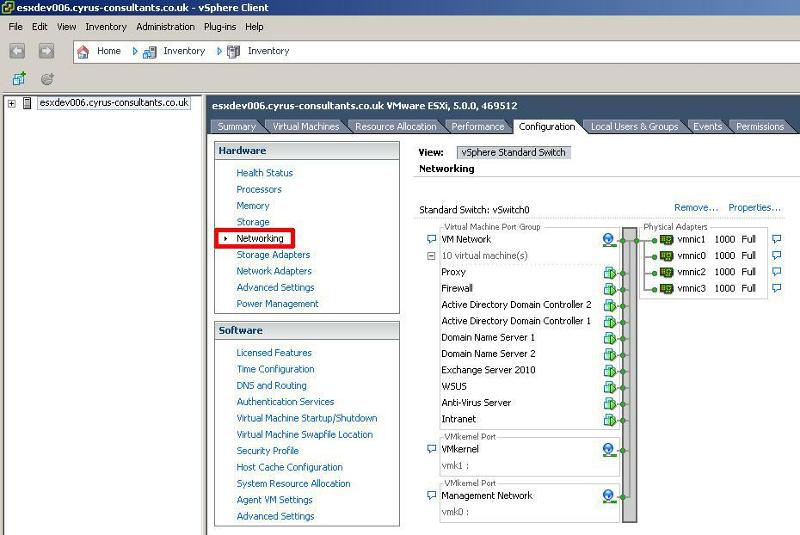Screen dimensions: 800x535
Task: Click Active Directory Domain Controller 1 VM icon
Action: pos(610,322)
